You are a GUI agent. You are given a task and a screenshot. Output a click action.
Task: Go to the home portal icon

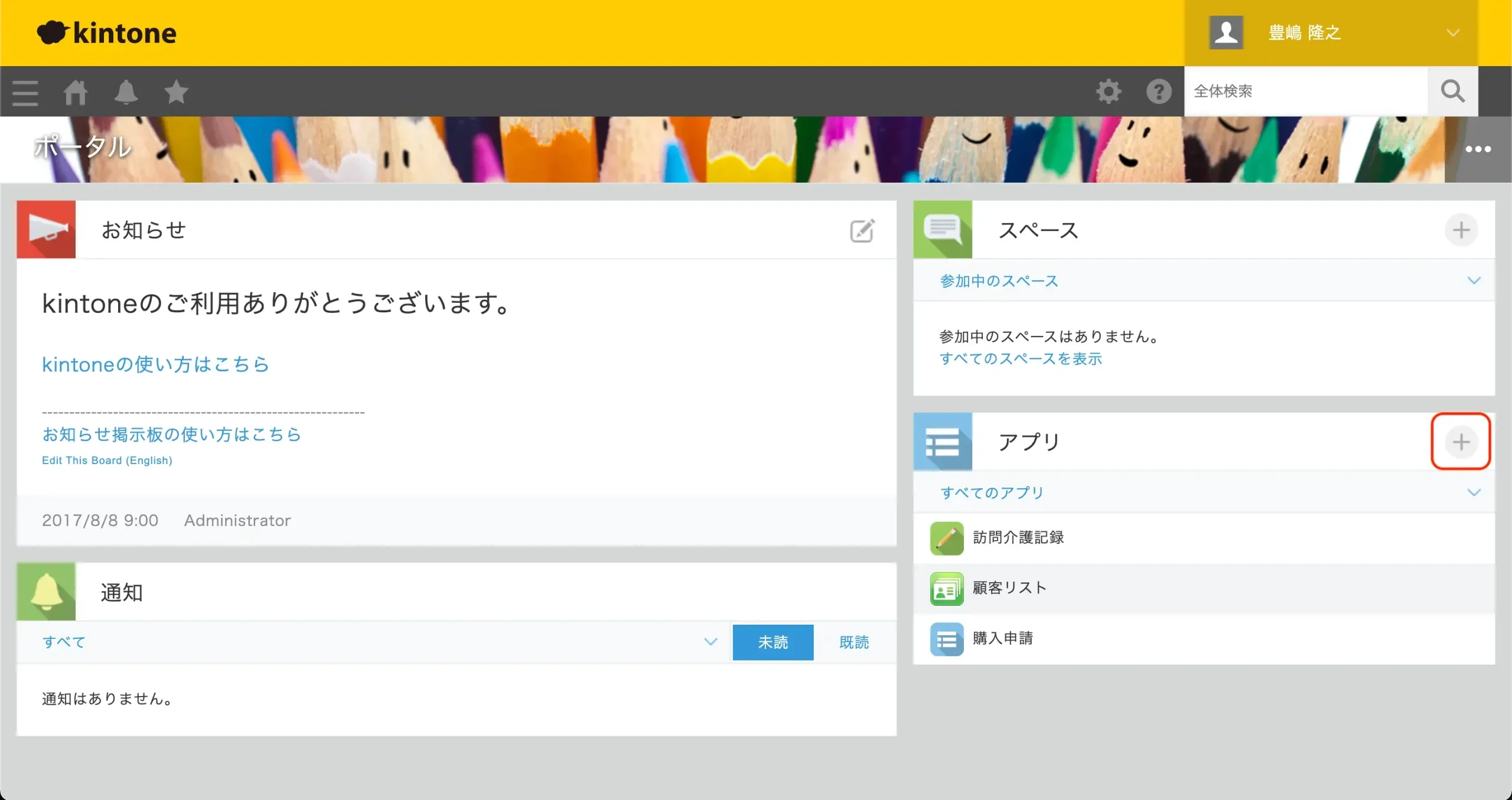[x=76, y=93]
